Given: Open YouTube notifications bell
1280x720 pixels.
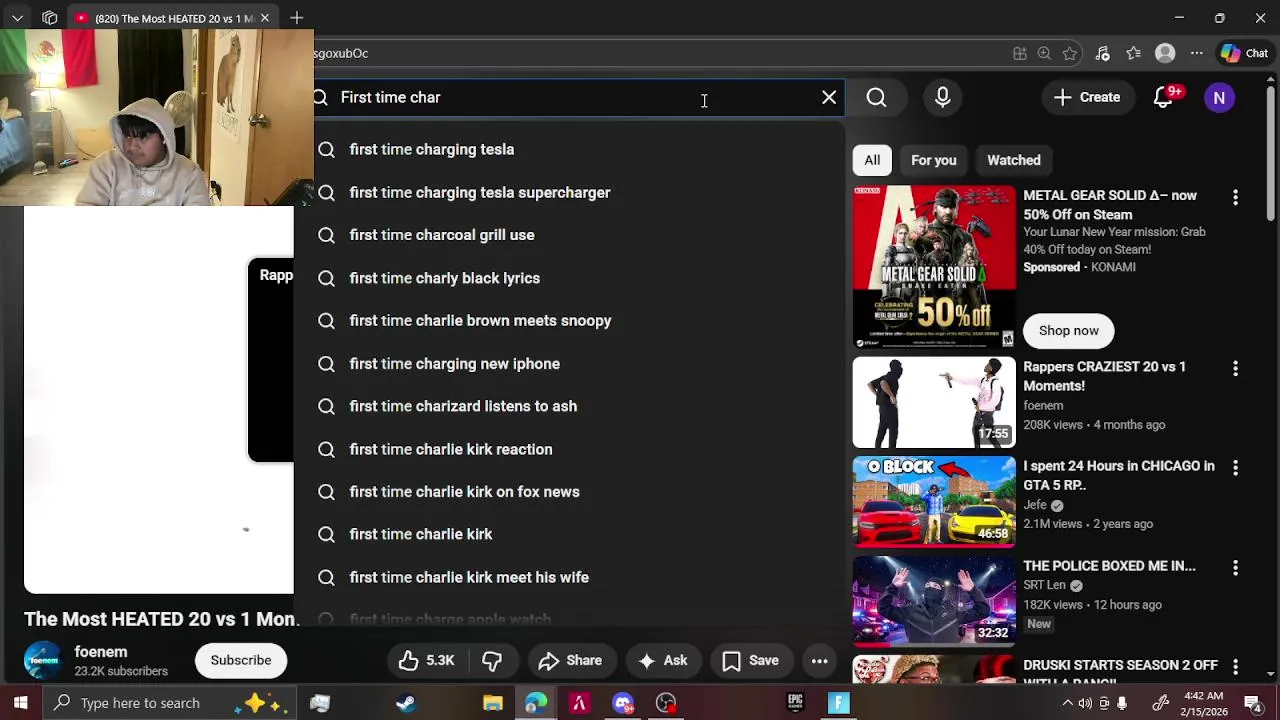Looking at the screenshot, I should 1163,97.
